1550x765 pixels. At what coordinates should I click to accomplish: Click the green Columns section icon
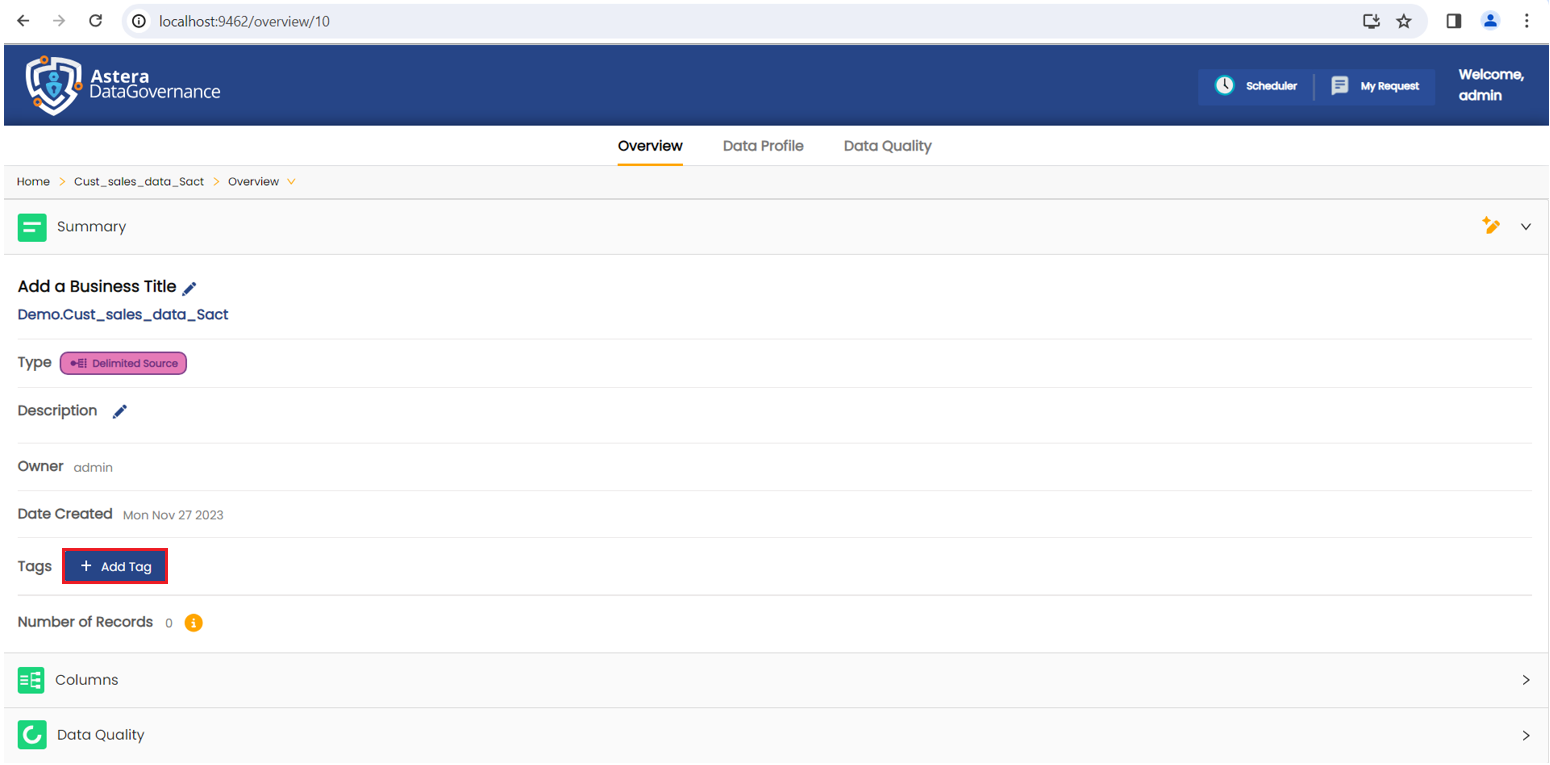(31, 680)
